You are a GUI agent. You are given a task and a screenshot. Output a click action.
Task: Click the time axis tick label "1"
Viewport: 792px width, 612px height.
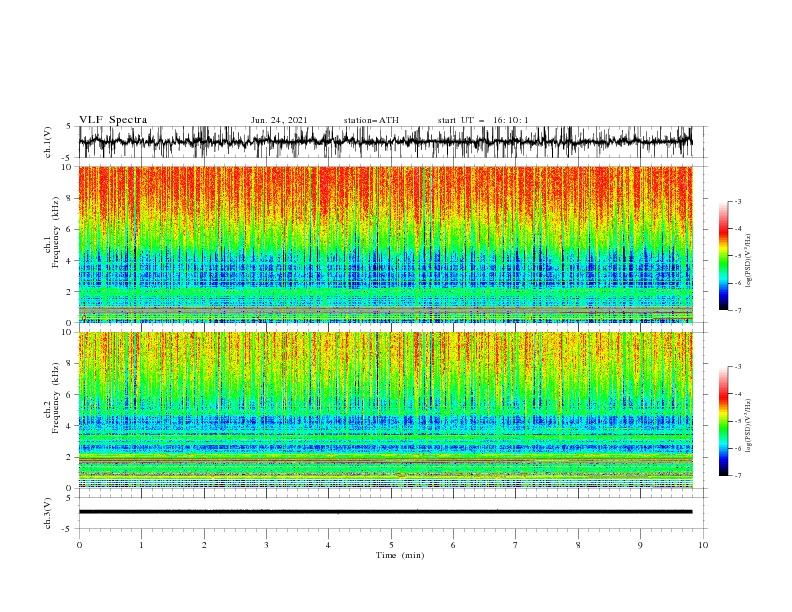click(x=141, y=545)
